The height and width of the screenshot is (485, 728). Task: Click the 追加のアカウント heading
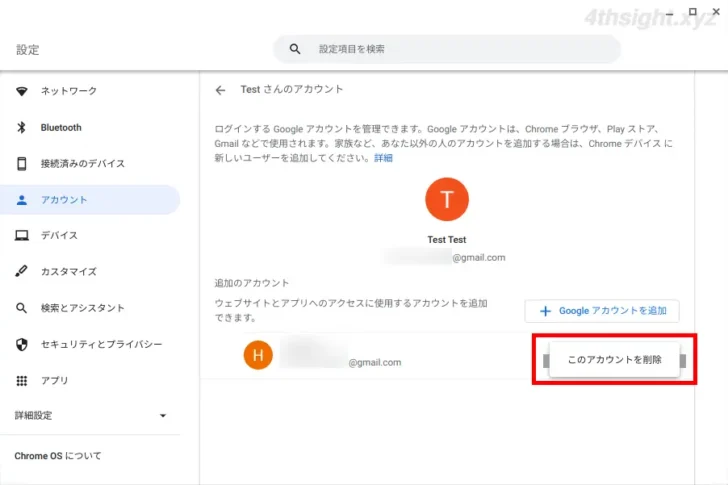tap(252, 283)
